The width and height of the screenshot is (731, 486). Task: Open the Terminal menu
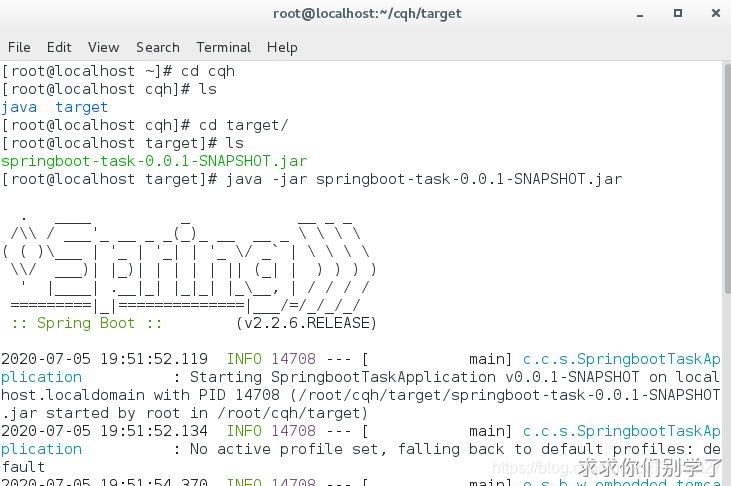(x=223, y=48)
